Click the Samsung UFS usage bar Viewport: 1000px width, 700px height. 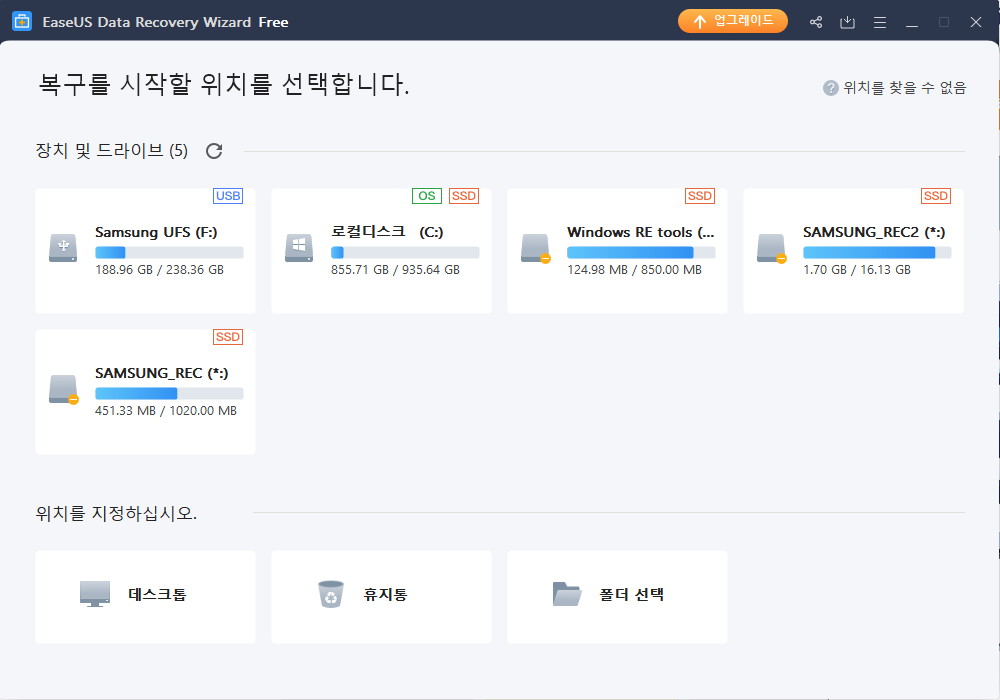tap(169, 252)
